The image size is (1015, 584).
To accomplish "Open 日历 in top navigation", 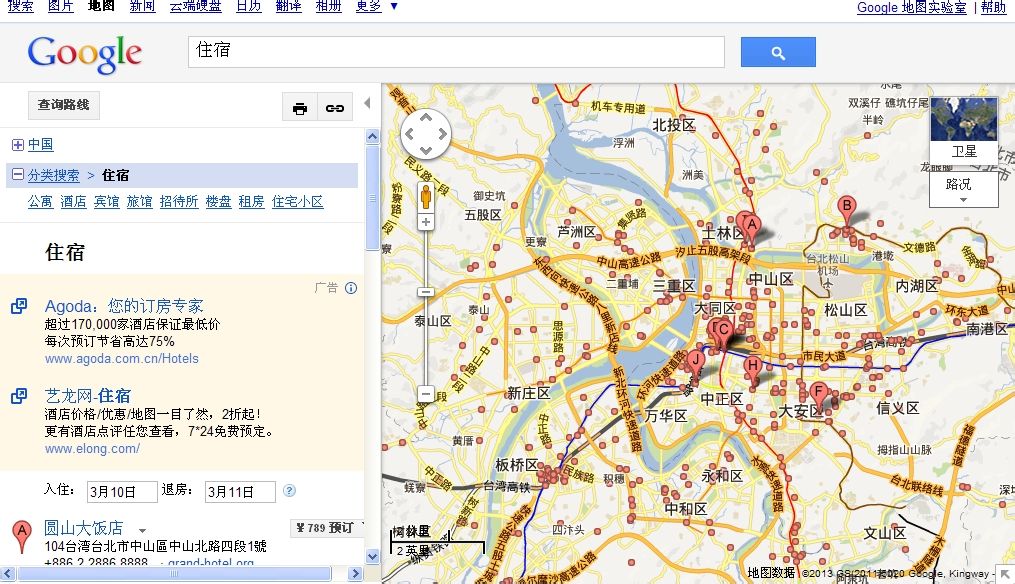I will click(249, 6).
